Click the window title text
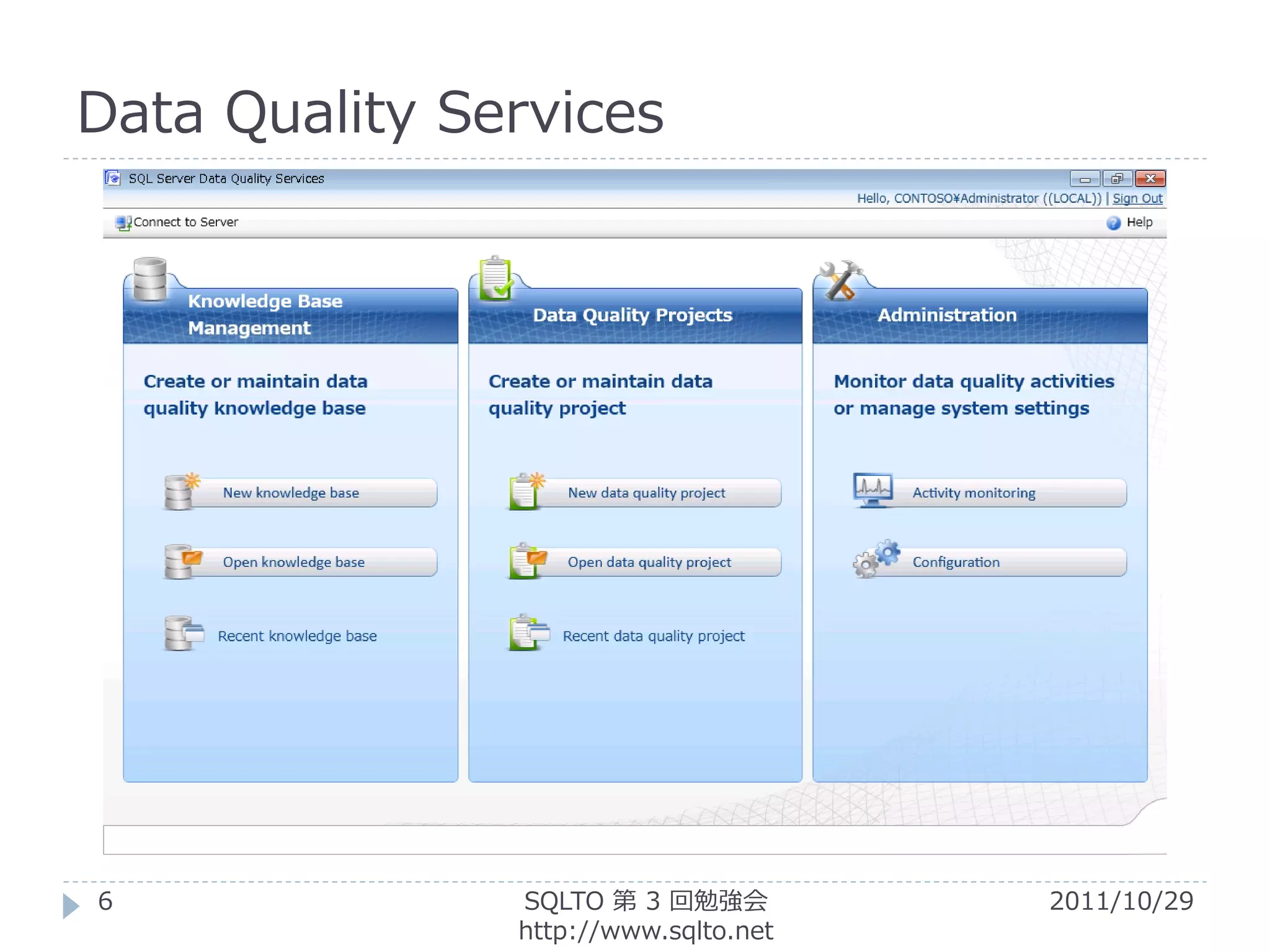 tap(226, 178)
